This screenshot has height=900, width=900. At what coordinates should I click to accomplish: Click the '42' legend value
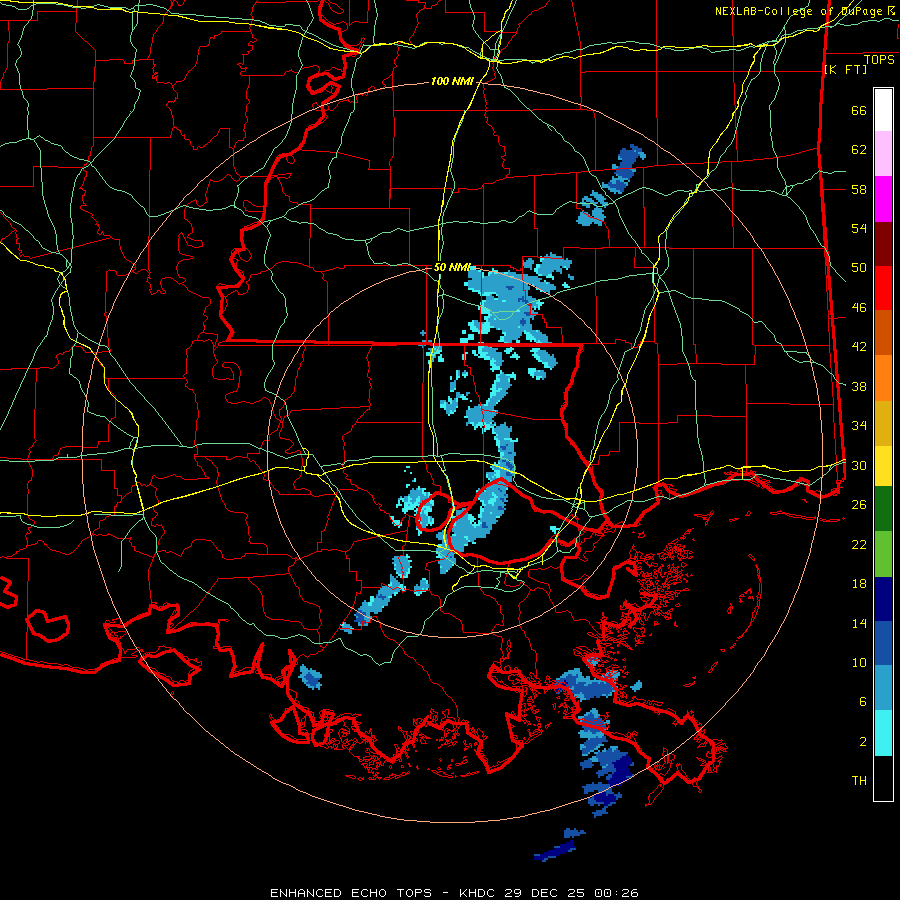coord(859,347)
